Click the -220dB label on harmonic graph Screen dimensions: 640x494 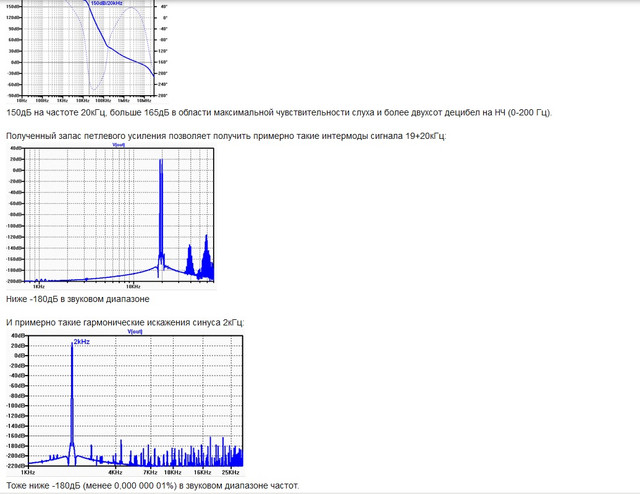coord(17,465)
